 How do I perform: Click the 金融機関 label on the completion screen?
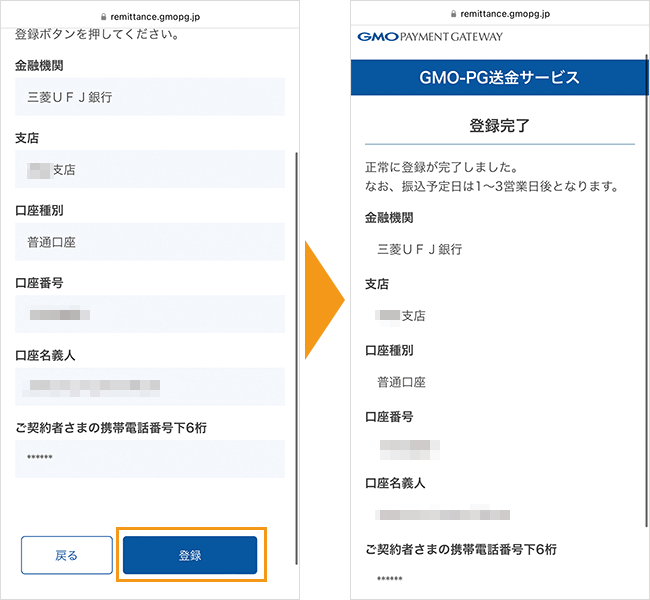tap(389, 218)
